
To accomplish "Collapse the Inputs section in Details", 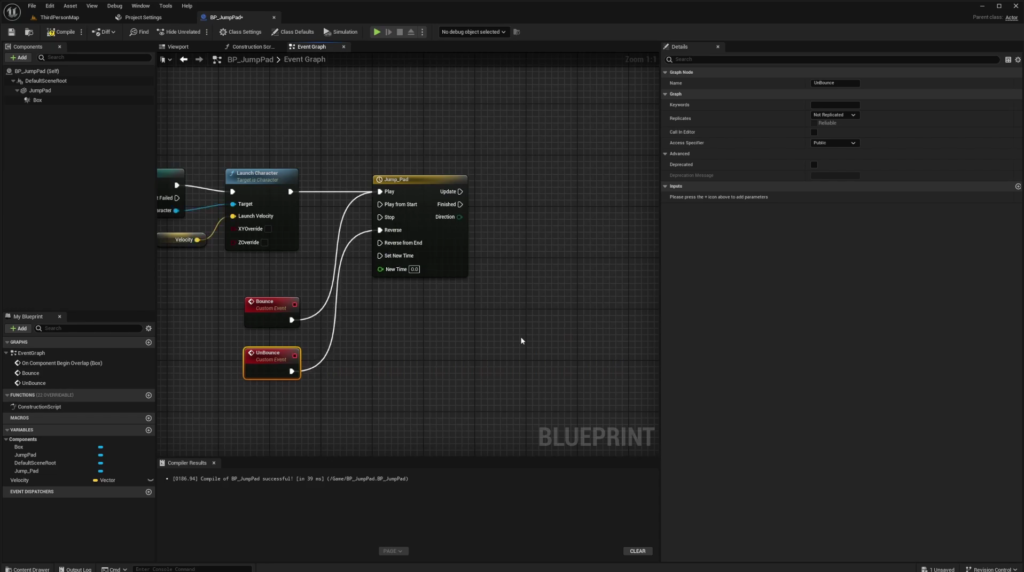I will [665, 186].
